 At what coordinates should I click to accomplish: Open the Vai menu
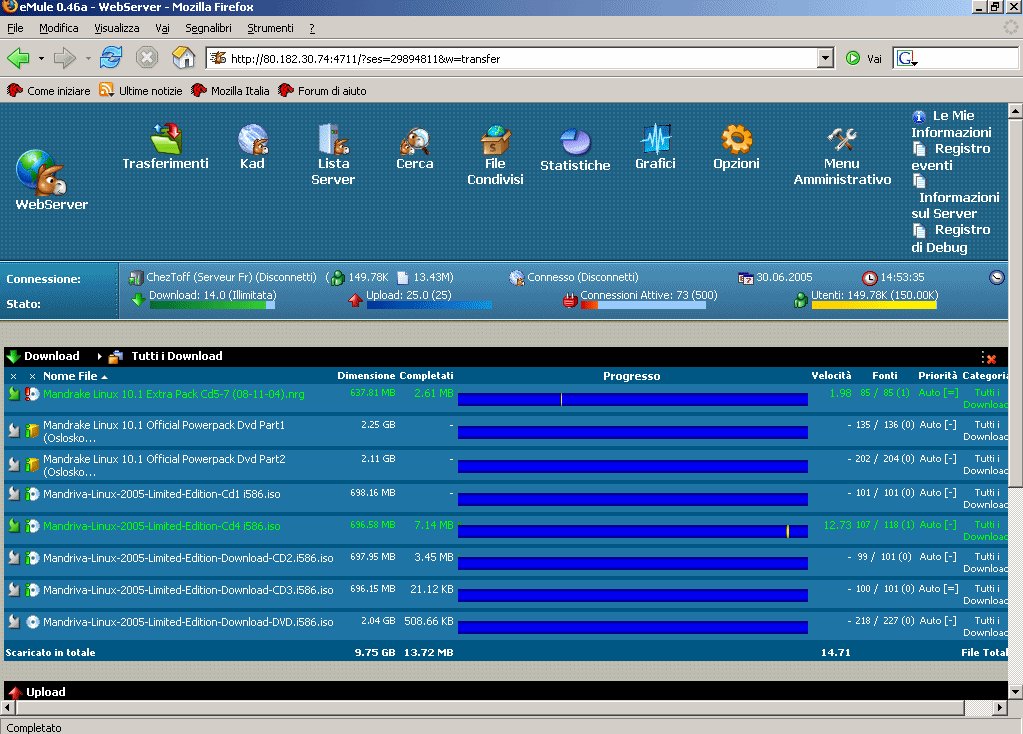(x=162, y=28)
